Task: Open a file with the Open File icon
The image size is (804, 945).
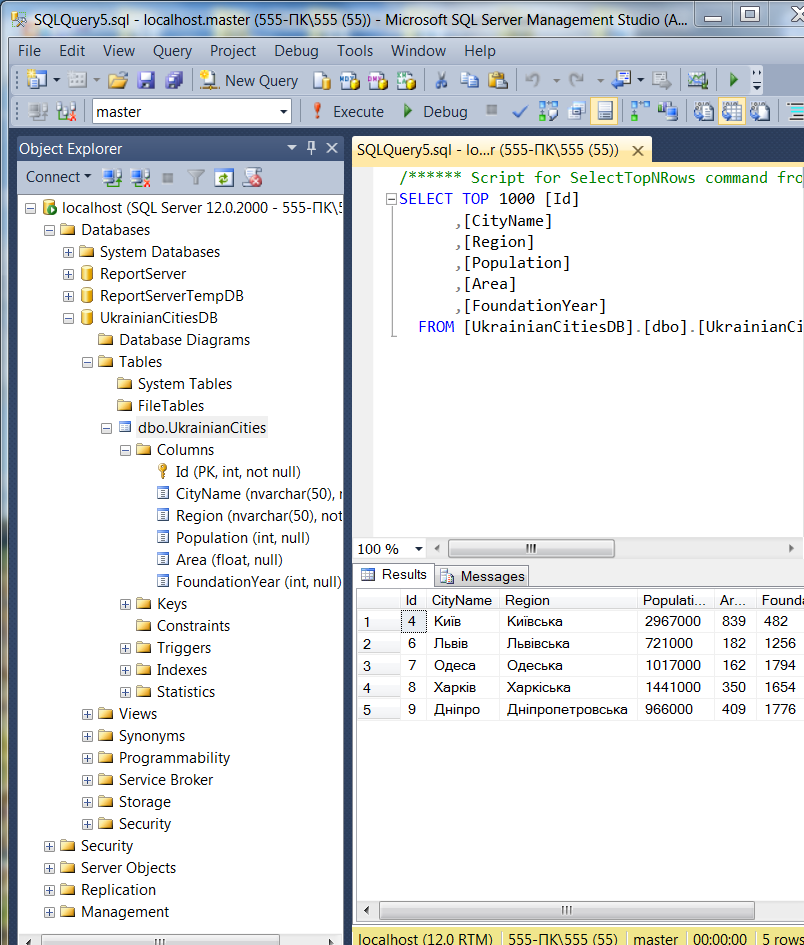Action: [x=118, y=80]
